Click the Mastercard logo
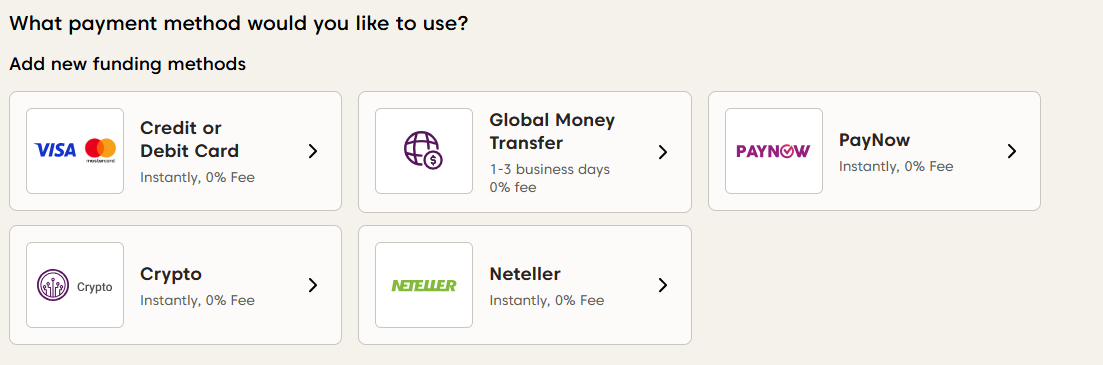This screenshot has width=1103, height=365. [x=101, y=150]
